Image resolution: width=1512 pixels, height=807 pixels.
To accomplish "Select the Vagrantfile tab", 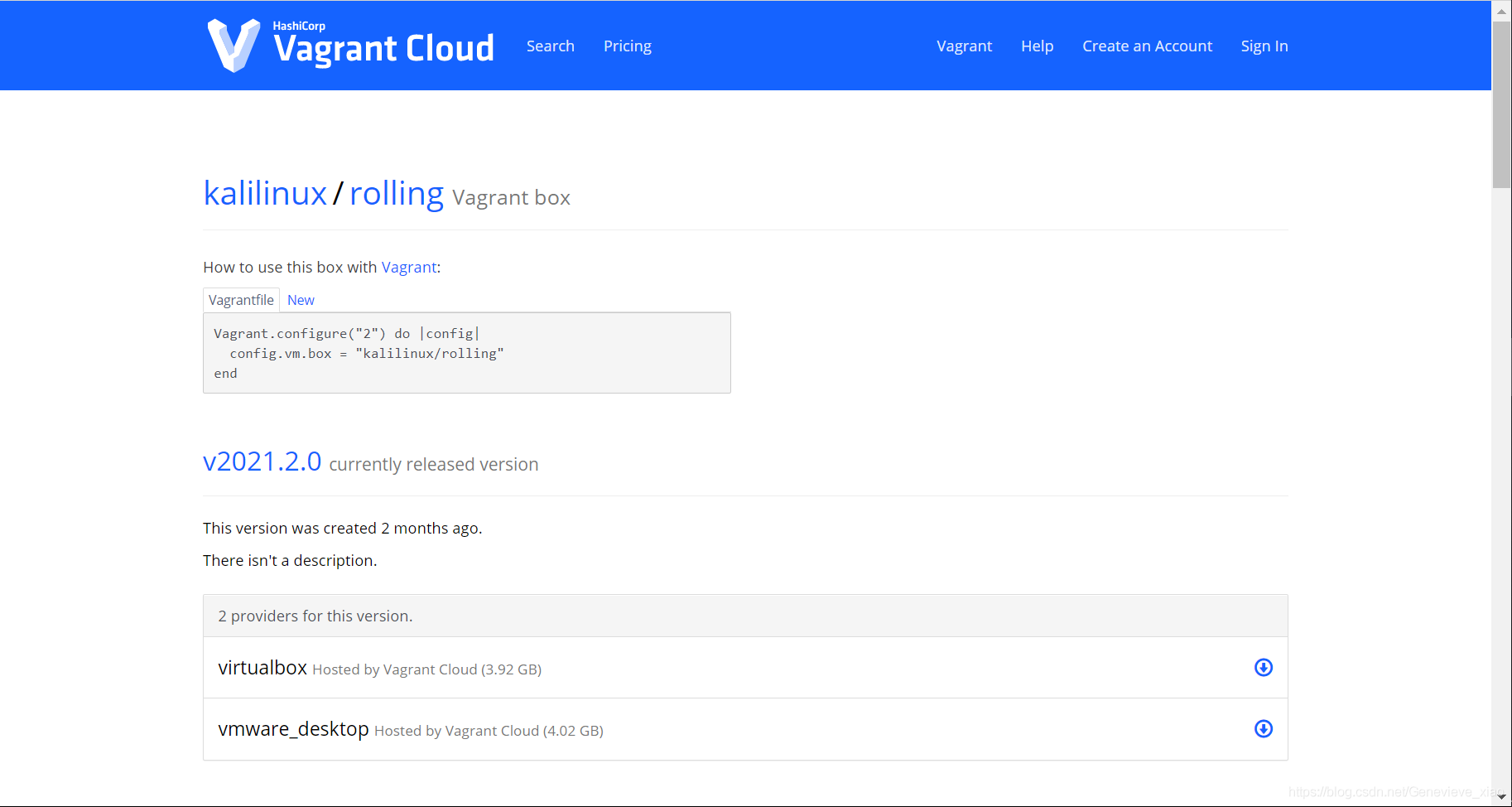I will (241, 300).
